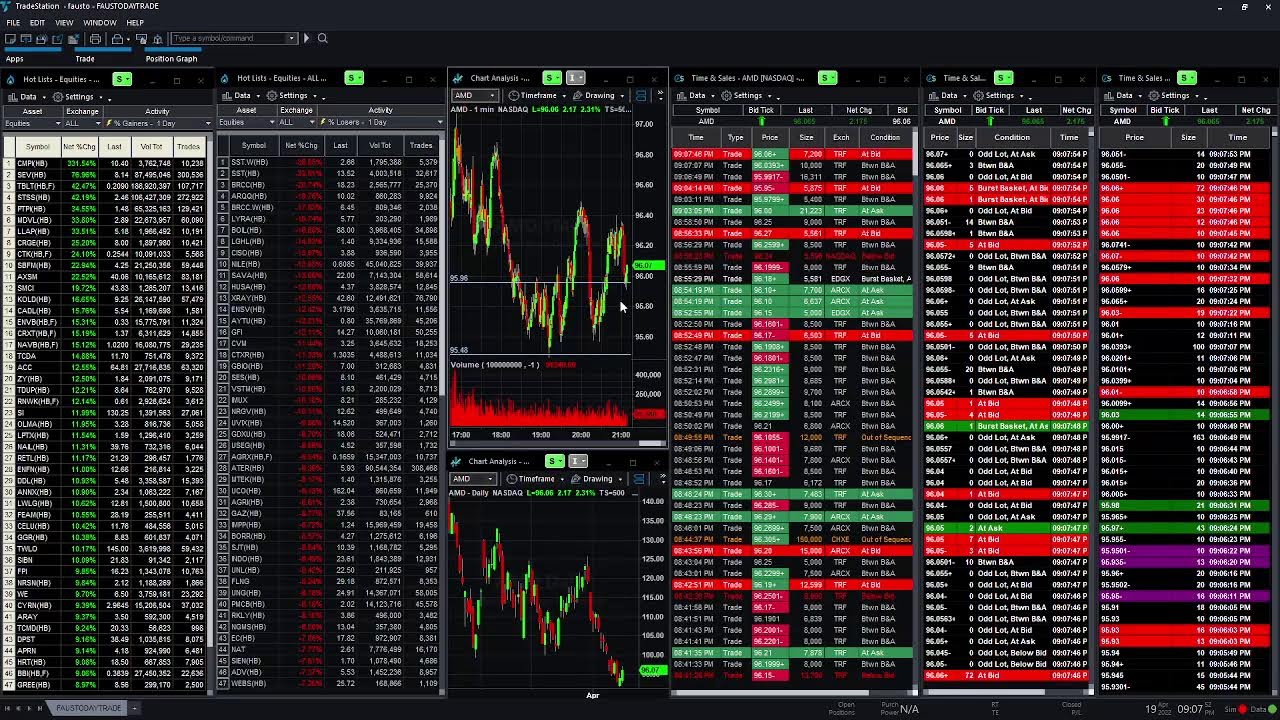Viewport: 1280px width, 720px height.
Task: Expand Equities asset dropdown in Gainers Hot List
Action: click(57, 123)
